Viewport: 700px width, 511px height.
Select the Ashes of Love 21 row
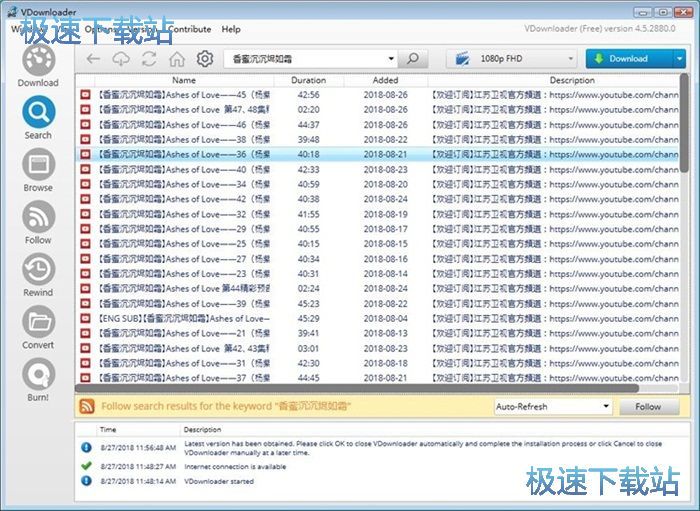pyautogui.click(x=378, y=333)
